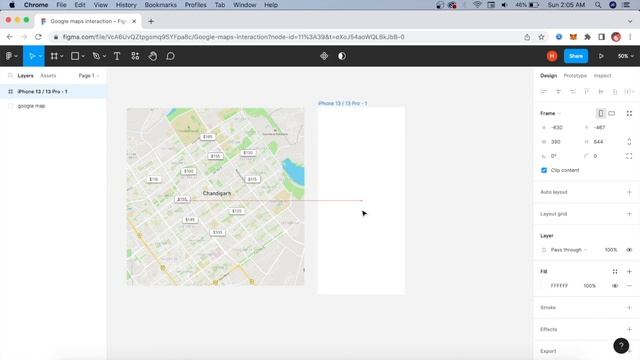Open Pass through blend mode dropdown
The image size is (640, 360).
tap(569, 250)
